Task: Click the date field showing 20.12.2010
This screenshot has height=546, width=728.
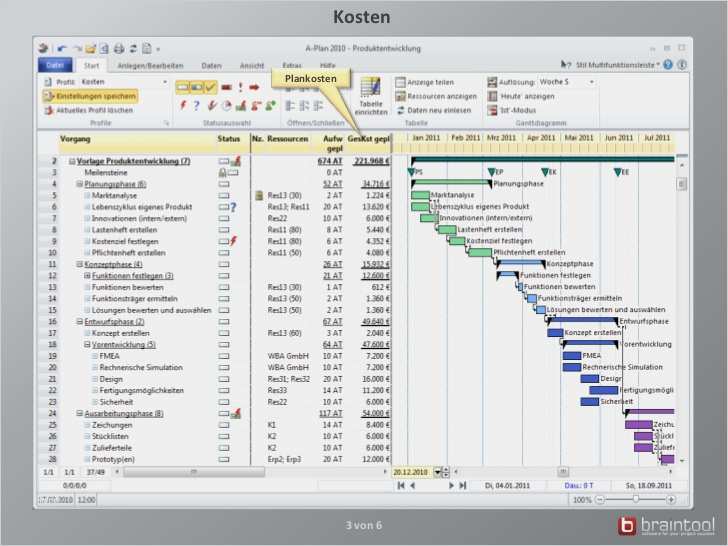Action: (x=414, y=471)
